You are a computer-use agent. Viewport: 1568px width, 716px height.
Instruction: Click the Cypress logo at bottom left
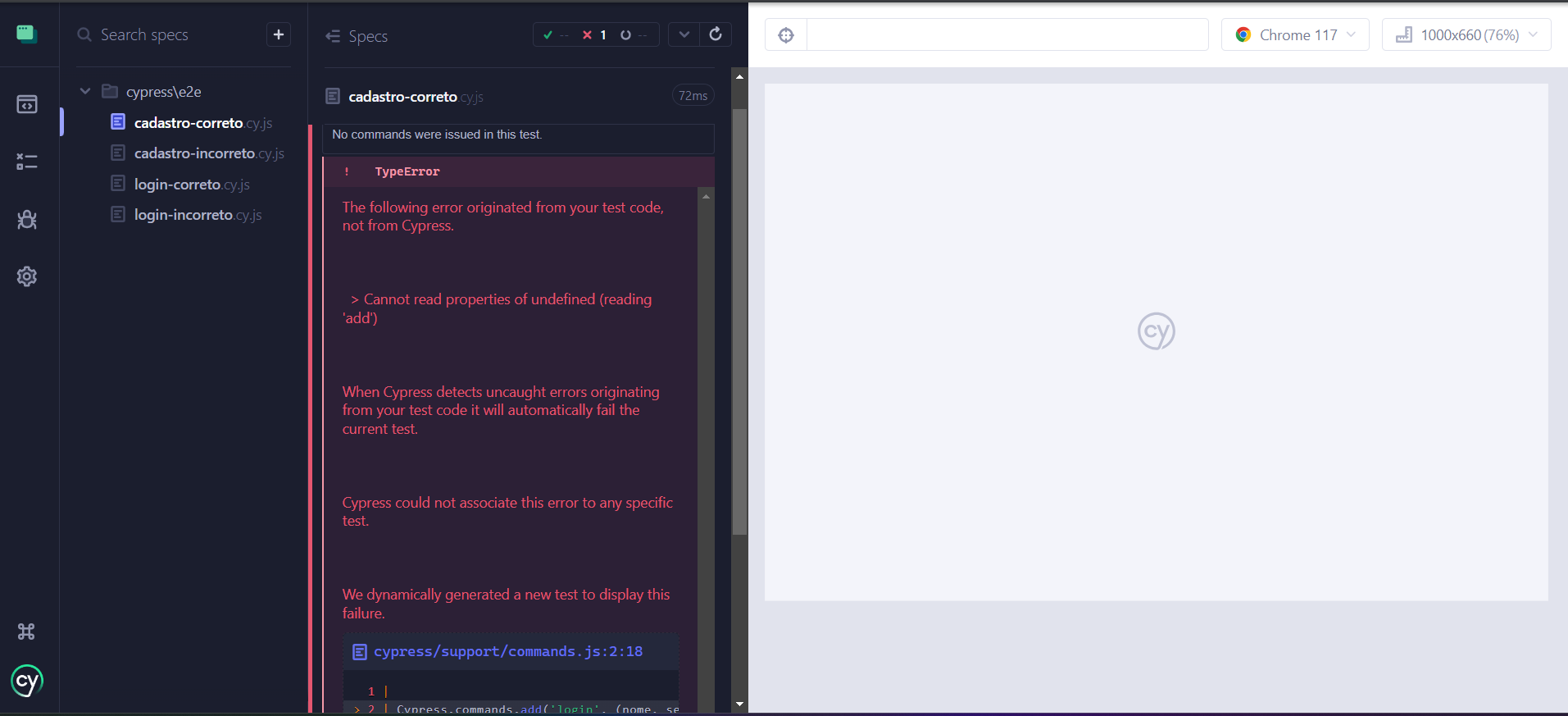(27, 681)
